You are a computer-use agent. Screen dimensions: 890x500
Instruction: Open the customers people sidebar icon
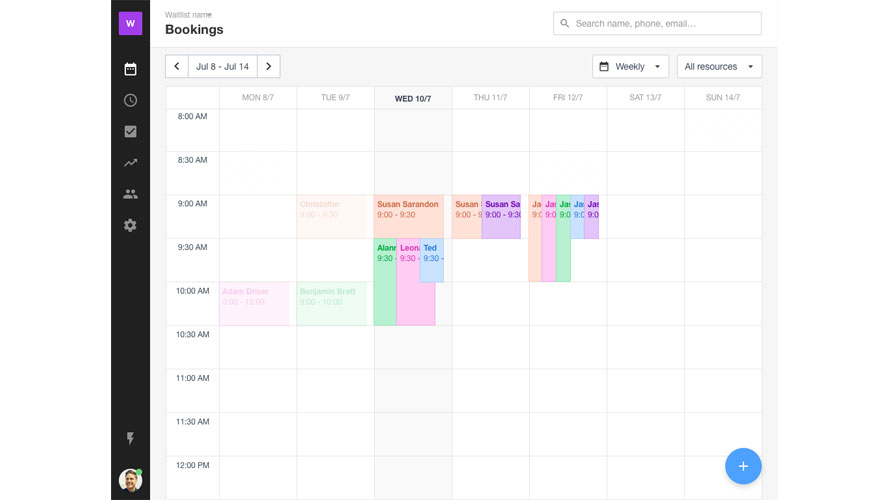tap(130, 194)
